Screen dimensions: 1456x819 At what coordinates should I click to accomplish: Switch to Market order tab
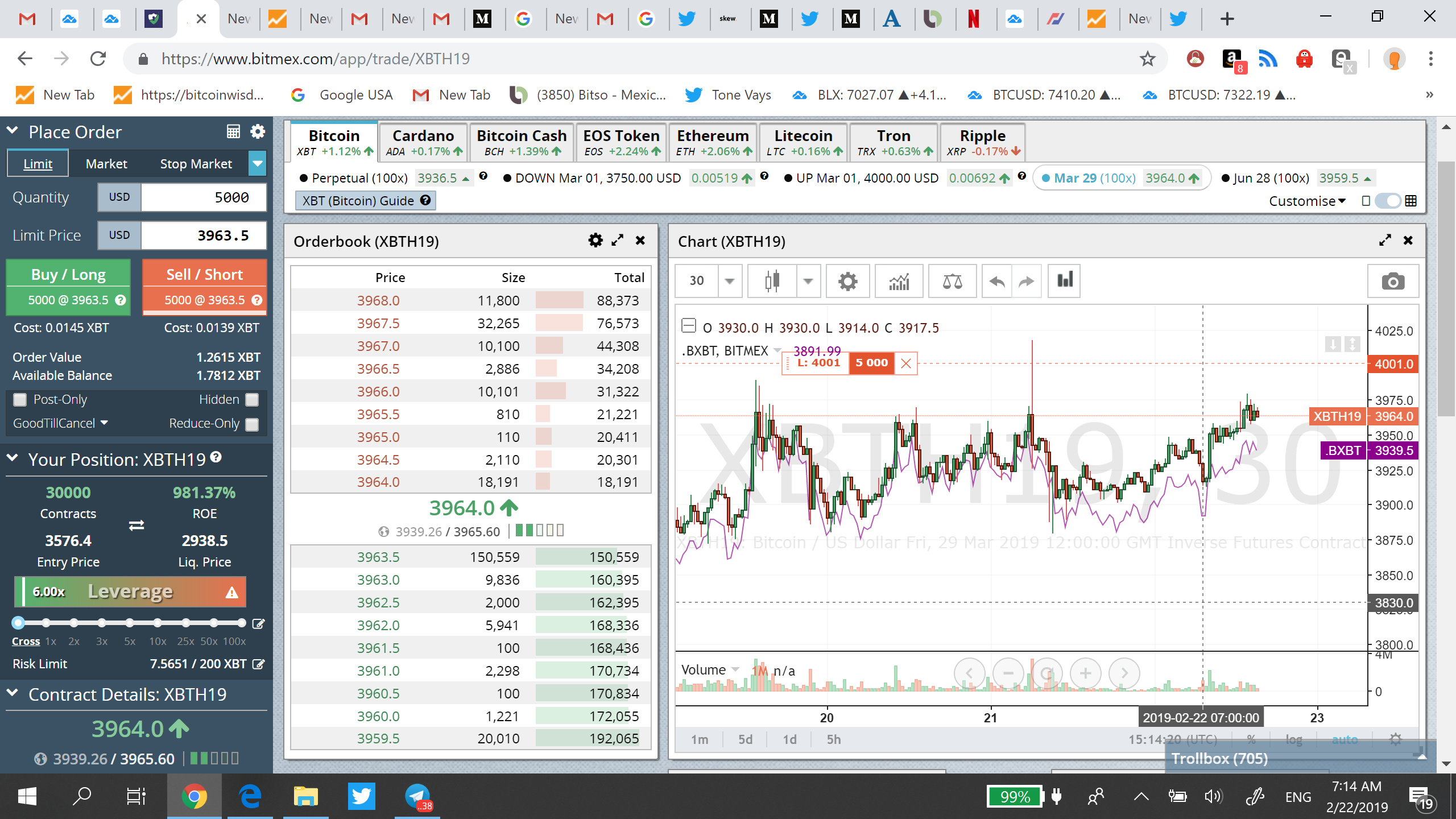pos(106,164)
